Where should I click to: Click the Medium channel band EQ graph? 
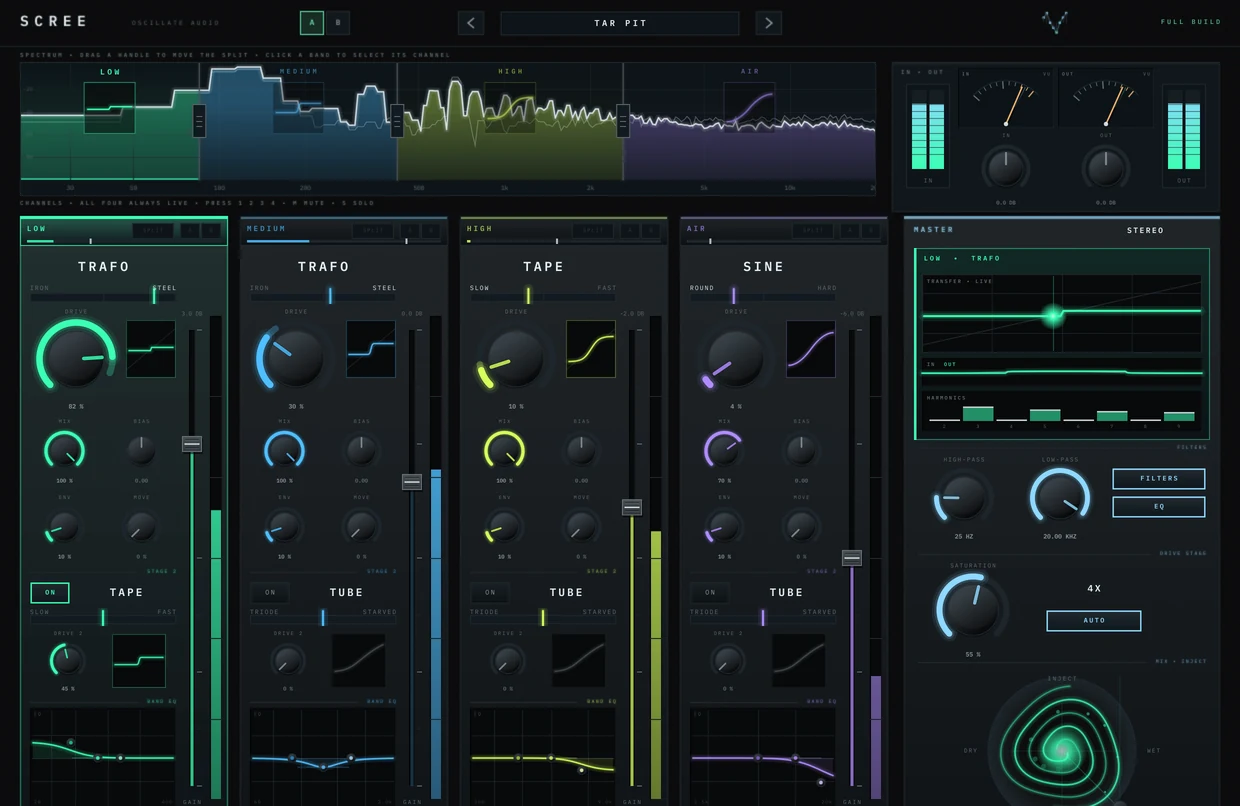pos(323,755)
